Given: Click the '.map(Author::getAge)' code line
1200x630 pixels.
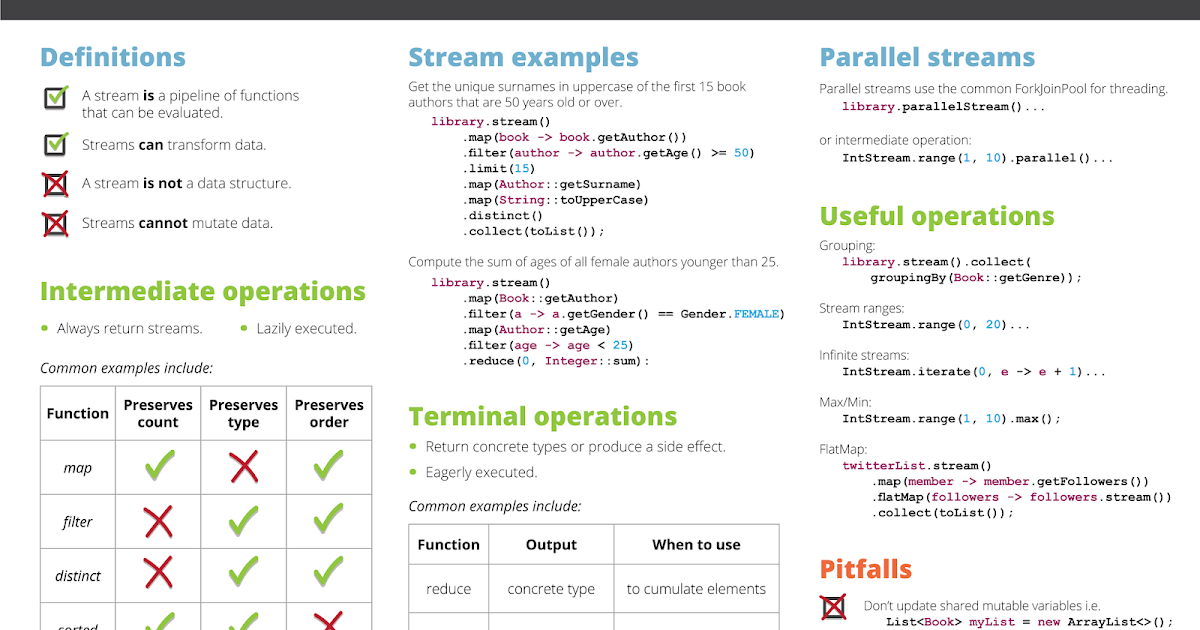Looking at the screenshot, I should 537,330.
